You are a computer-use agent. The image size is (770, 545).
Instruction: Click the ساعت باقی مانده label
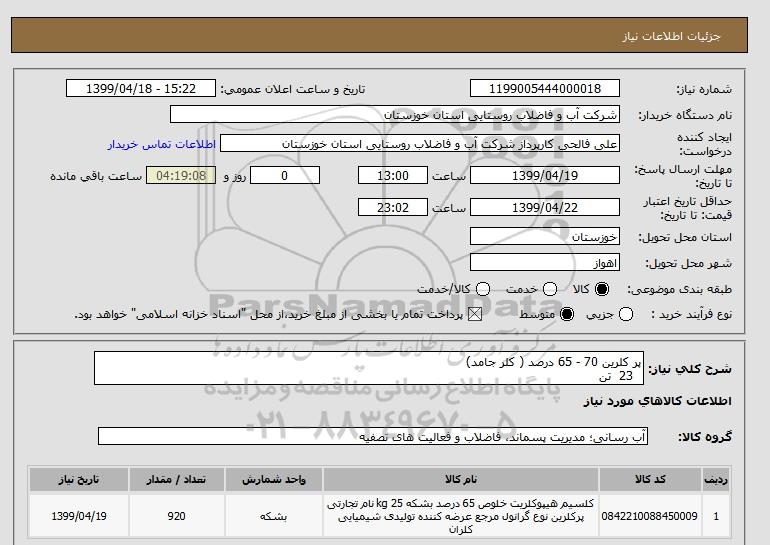pyautogui.click(x=96, y=176)
